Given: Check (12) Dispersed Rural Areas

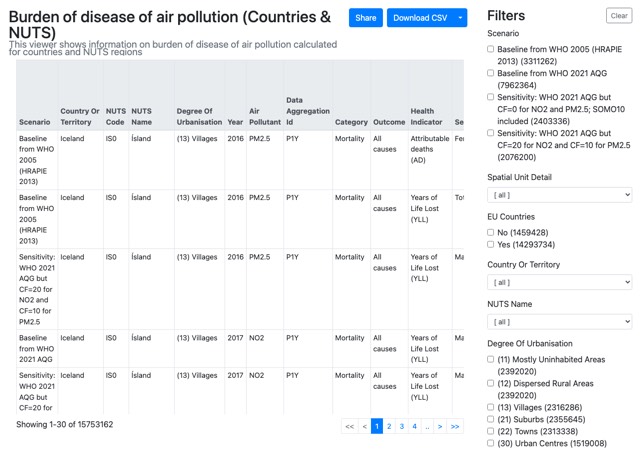Looking at the screenshot, I should tap(491, 383).
